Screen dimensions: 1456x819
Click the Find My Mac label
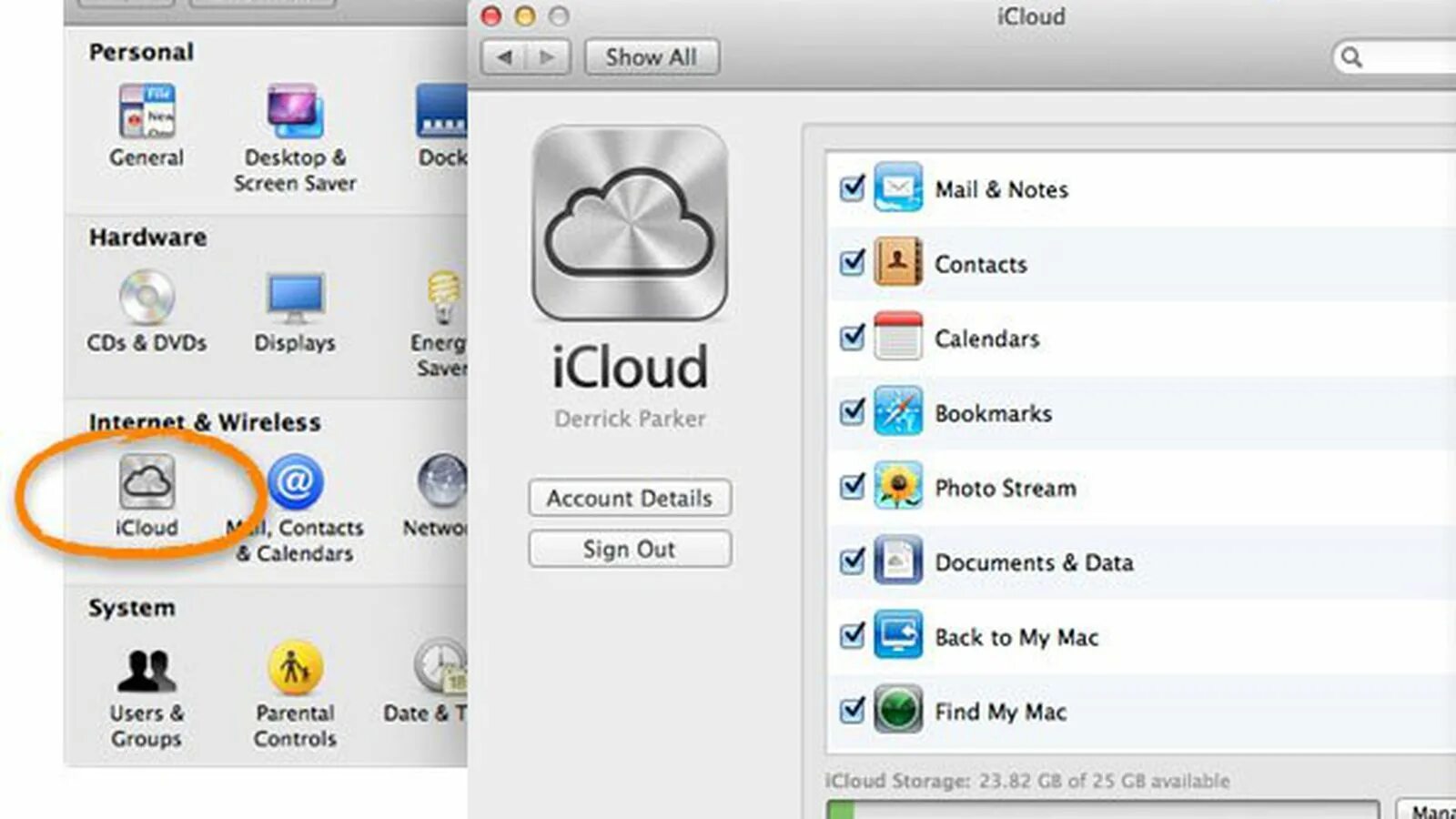coord(1000,712)
